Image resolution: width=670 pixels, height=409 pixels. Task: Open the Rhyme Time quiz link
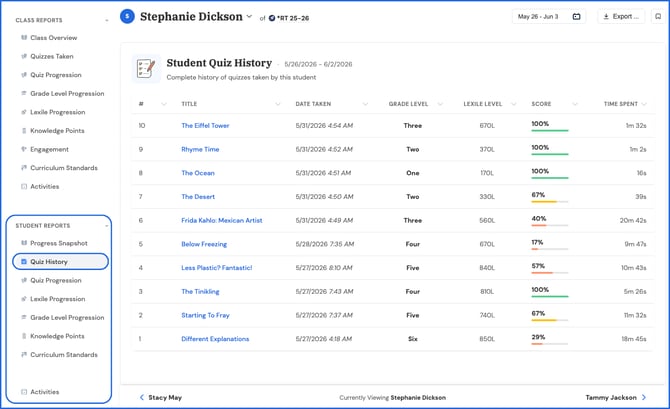point(200,149)
